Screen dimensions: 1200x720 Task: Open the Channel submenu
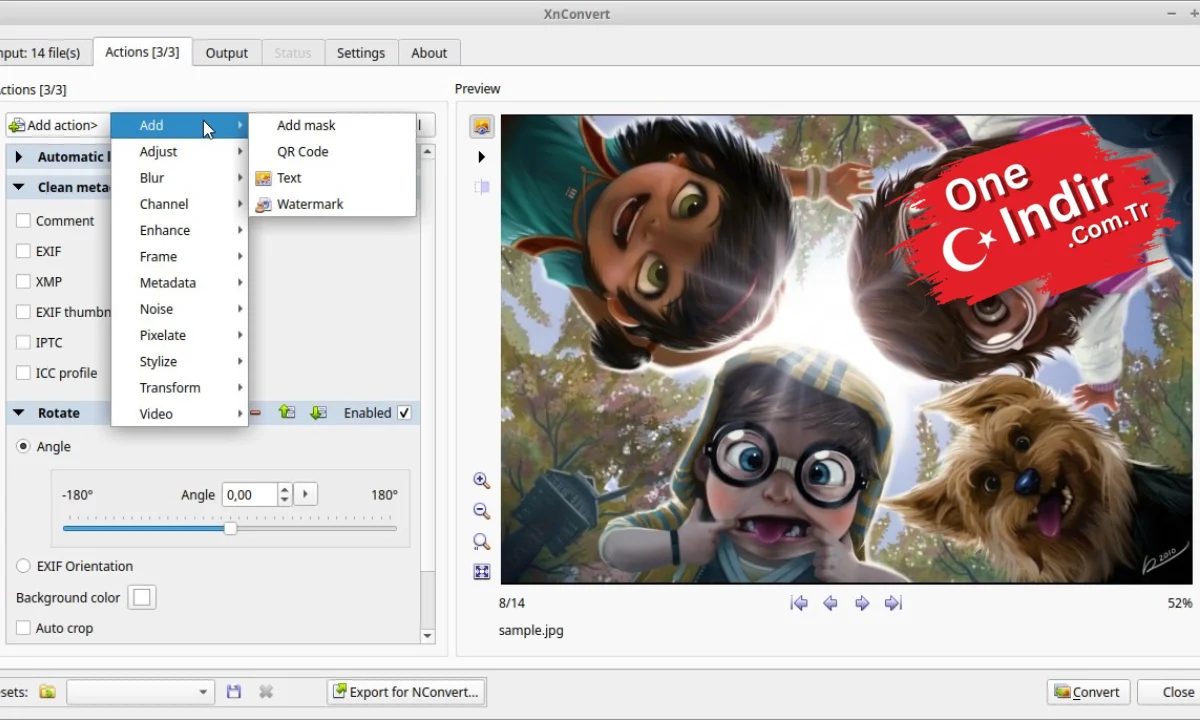coord(180,204)
